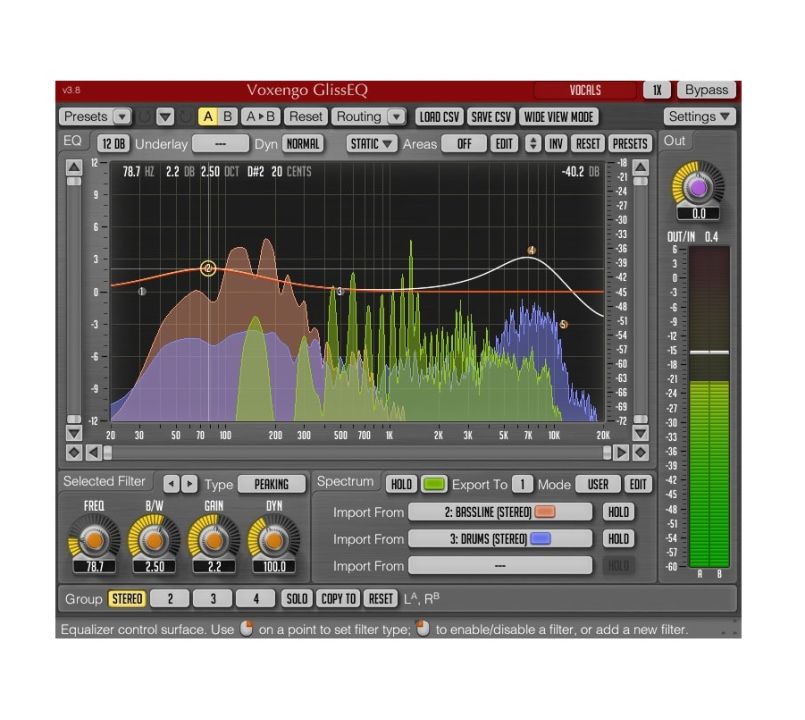Image resolution: width=805 pixels, height=720 pixels.
Task: Click the DYN knob
Action: (273, 540)
